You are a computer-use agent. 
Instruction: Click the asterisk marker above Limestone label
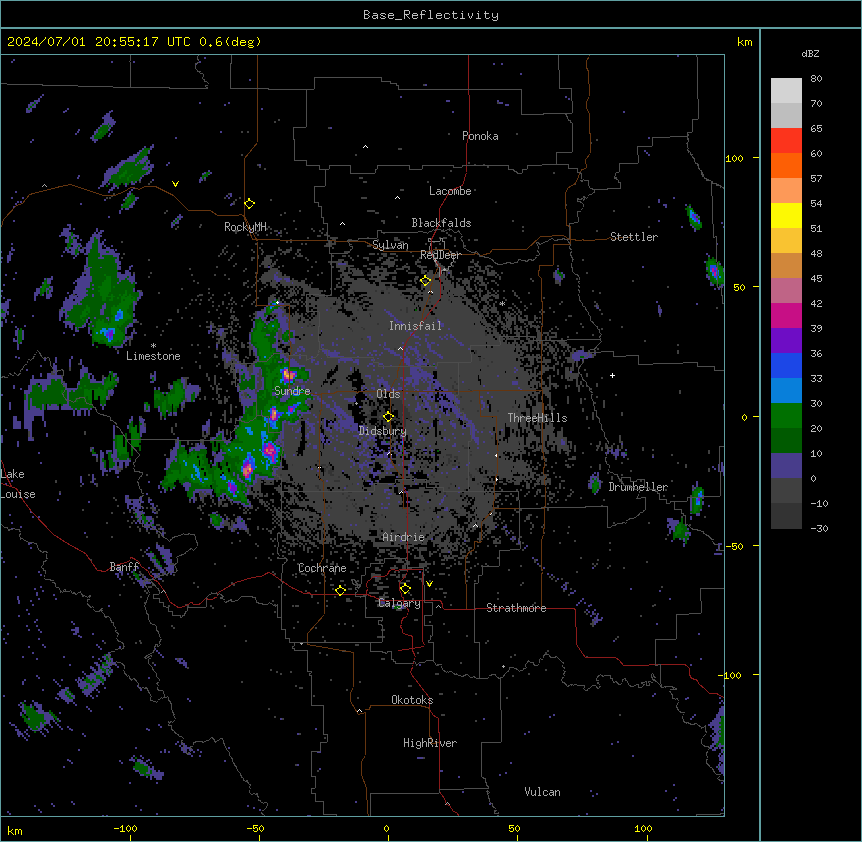pos(153,346)
